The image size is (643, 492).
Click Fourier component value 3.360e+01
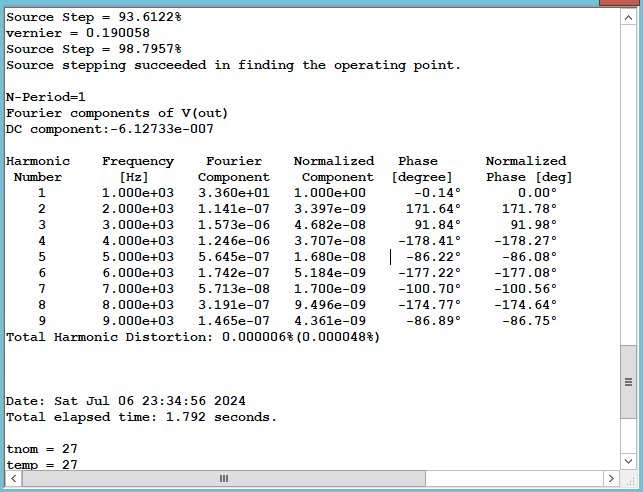click(234, 193)
